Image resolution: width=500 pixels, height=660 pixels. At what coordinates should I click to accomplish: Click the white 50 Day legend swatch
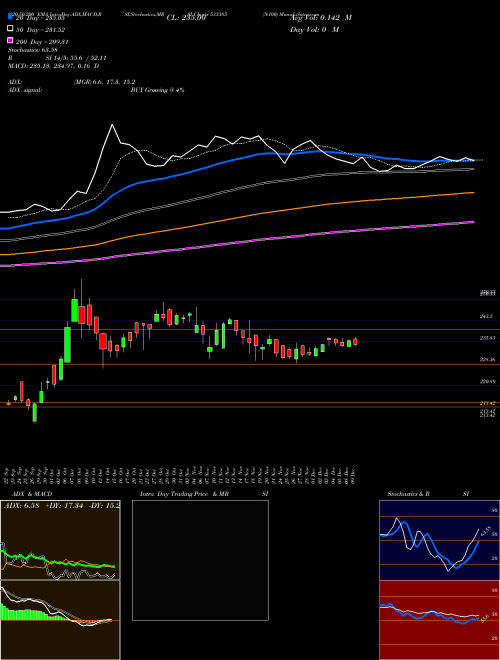10,29
